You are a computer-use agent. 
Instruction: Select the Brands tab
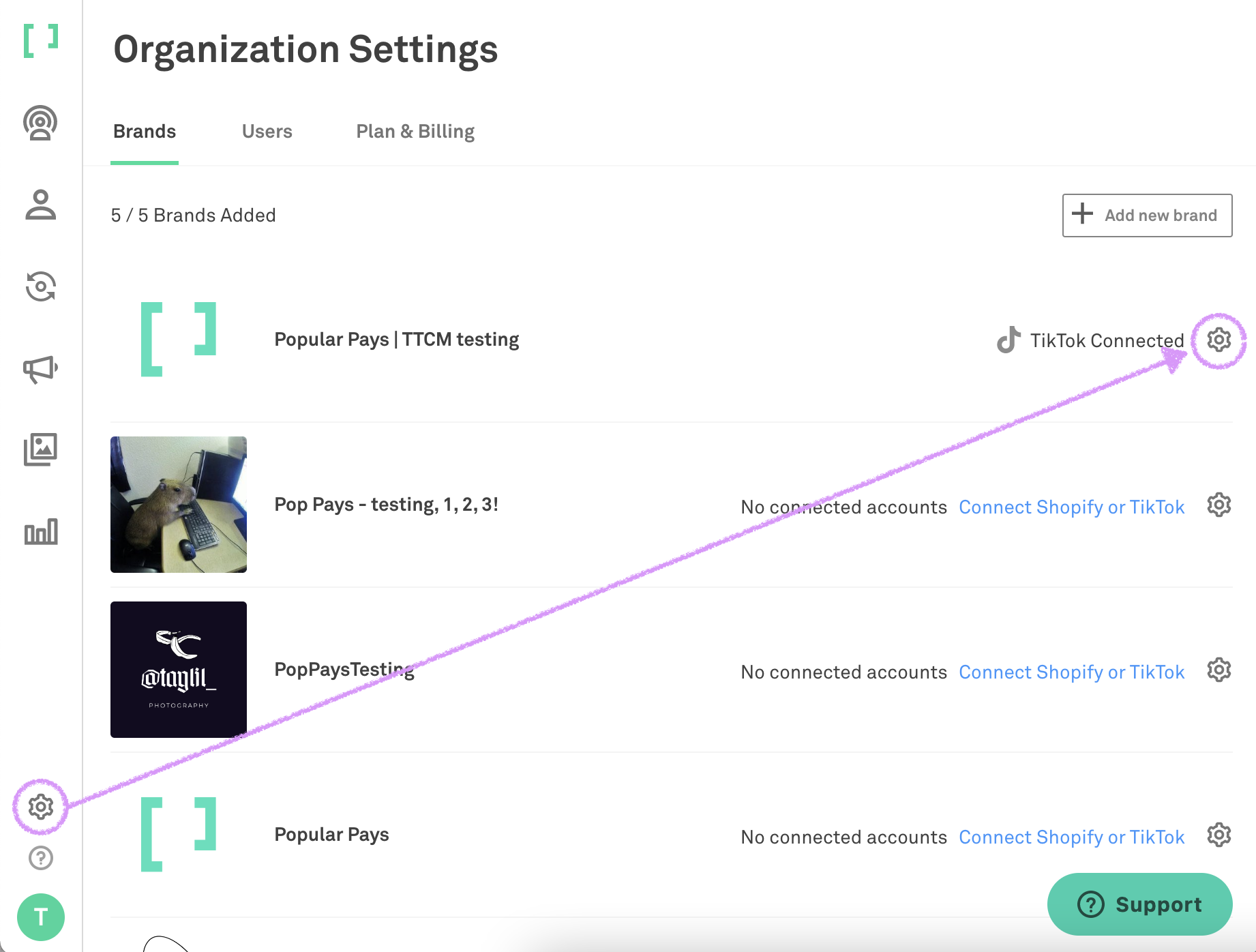[x=144, y=131]
